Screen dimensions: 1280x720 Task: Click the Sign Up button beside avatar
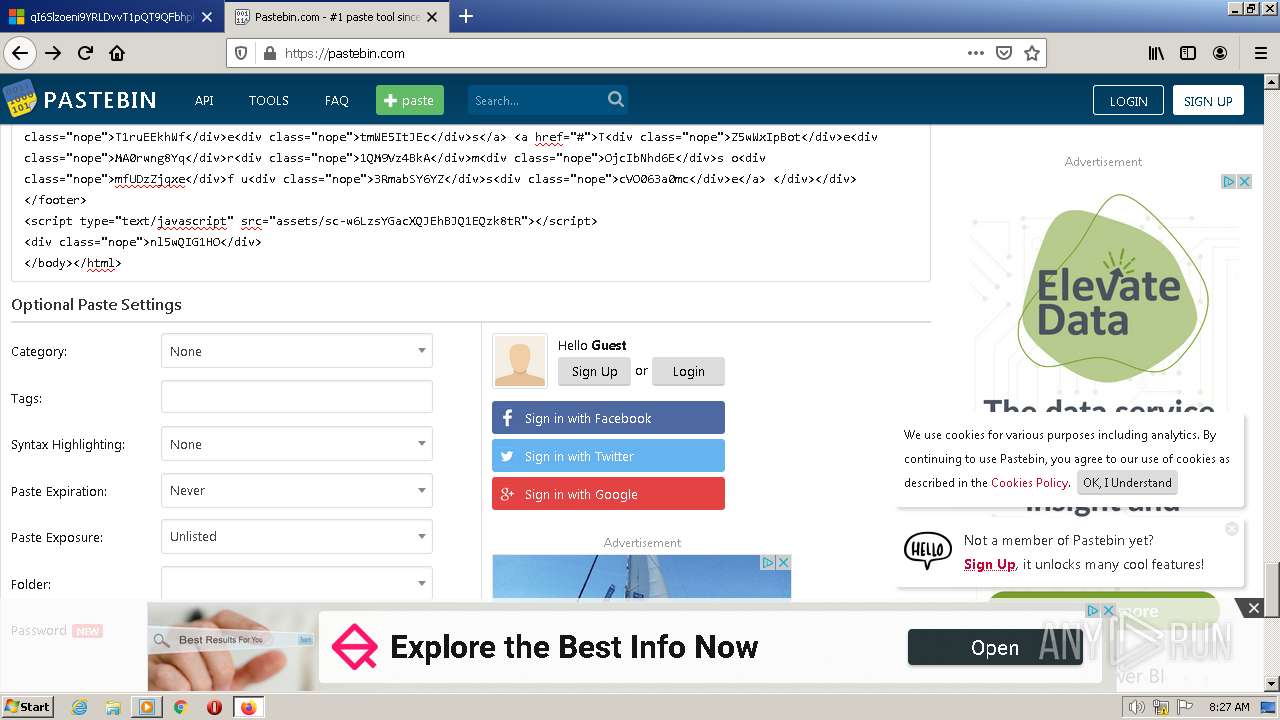[594, 371]
